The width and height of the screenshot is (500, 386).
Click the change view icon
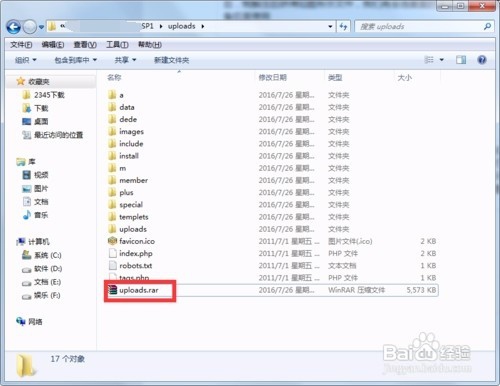coord(429,60)
